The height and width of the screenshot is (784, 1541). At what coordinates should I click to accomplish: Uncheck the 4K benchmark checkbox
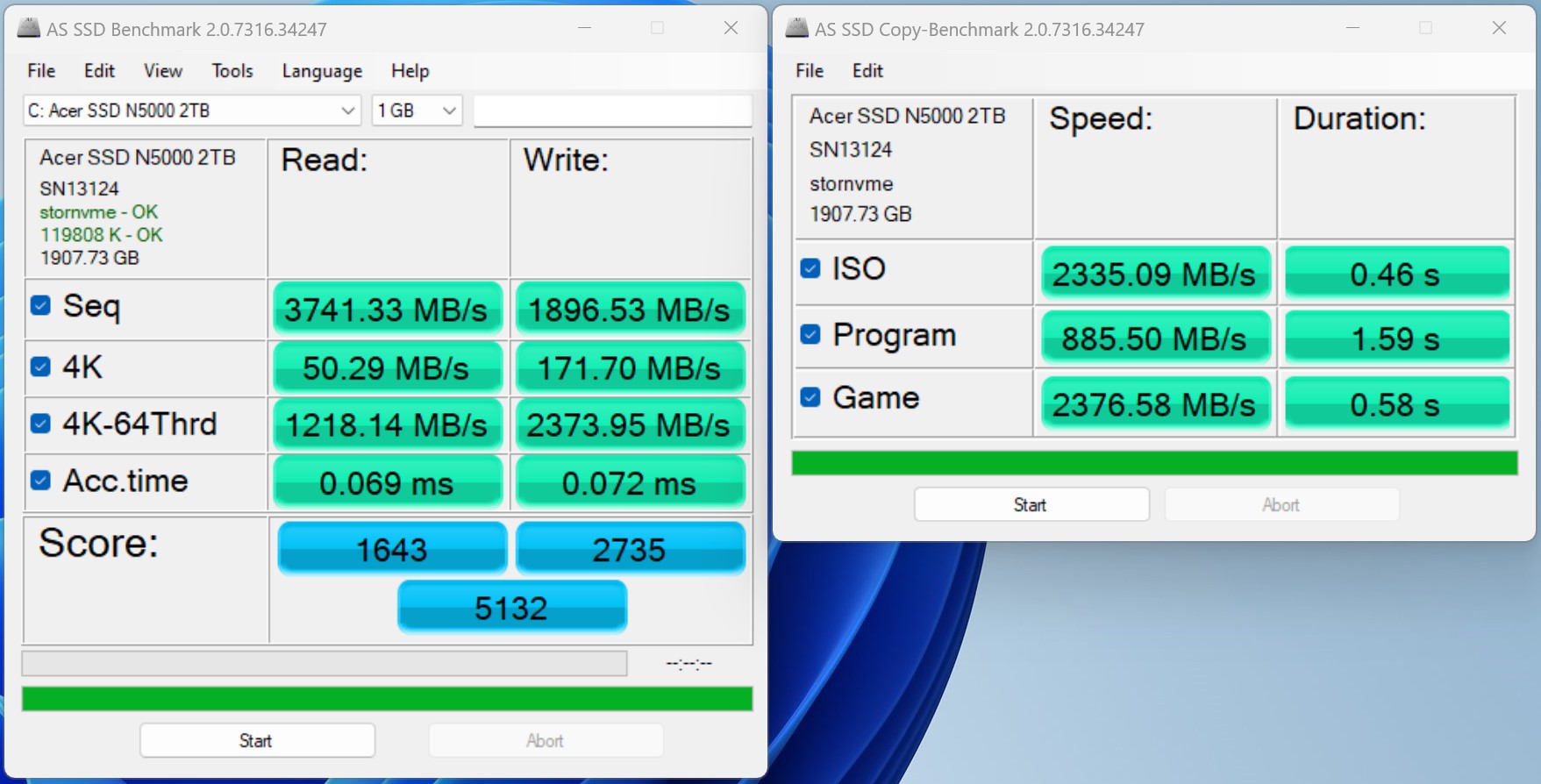click(40, 367)
